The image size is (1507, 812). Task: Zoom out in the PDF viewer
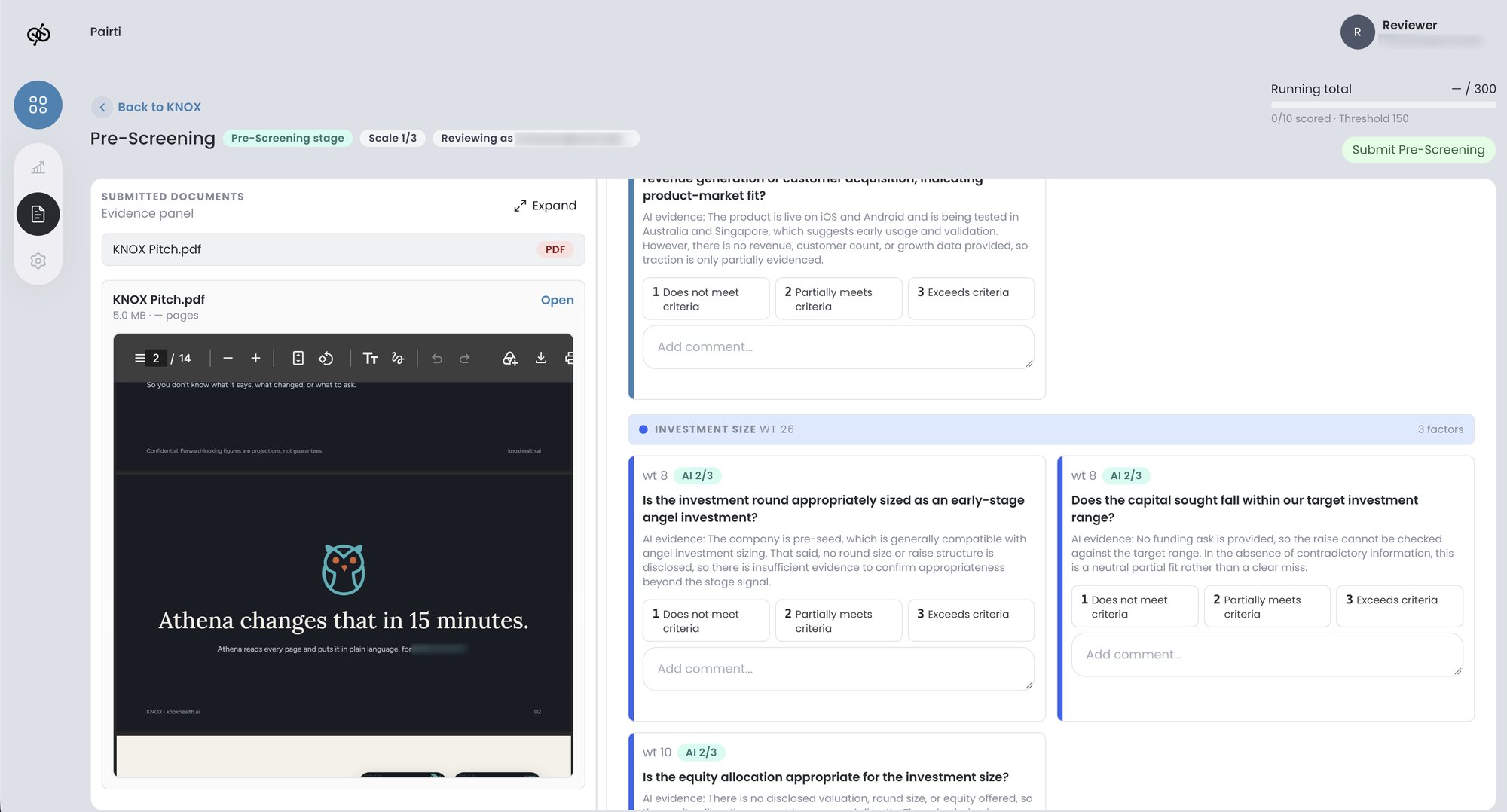pos(228,359)
